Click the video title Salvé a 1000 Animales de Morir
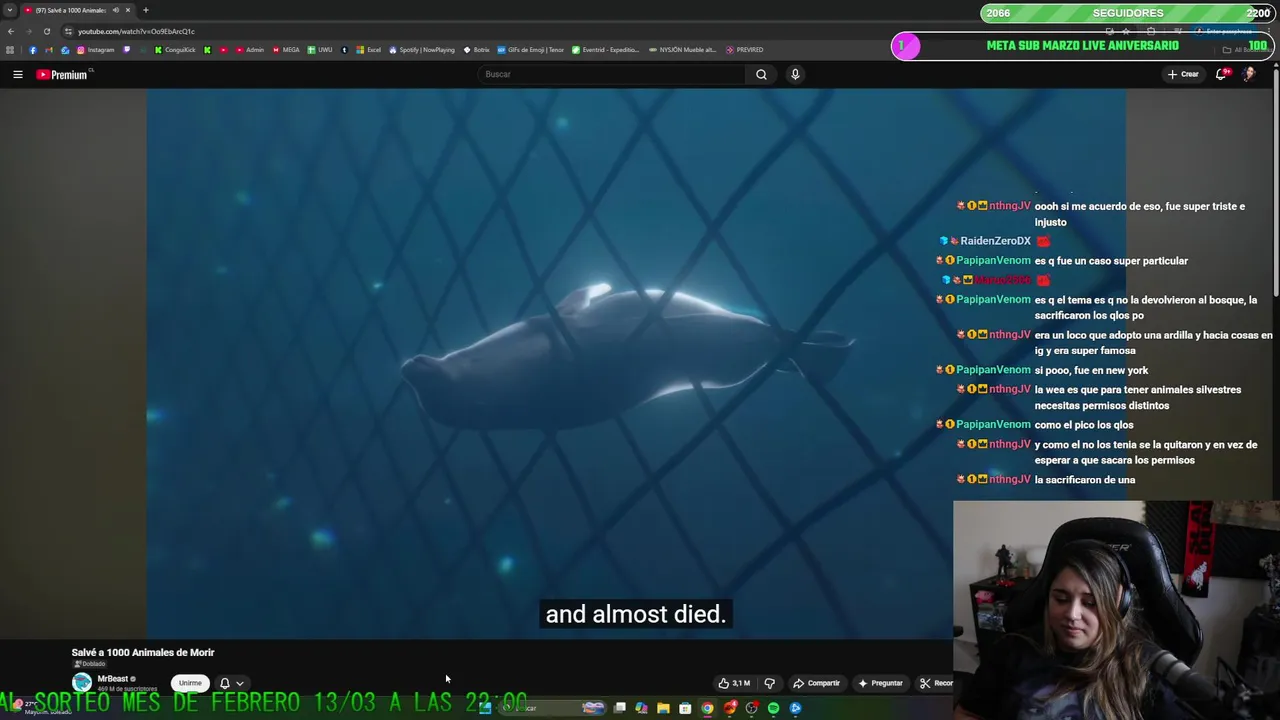1280x720 pixels. [x=143, y=652]
